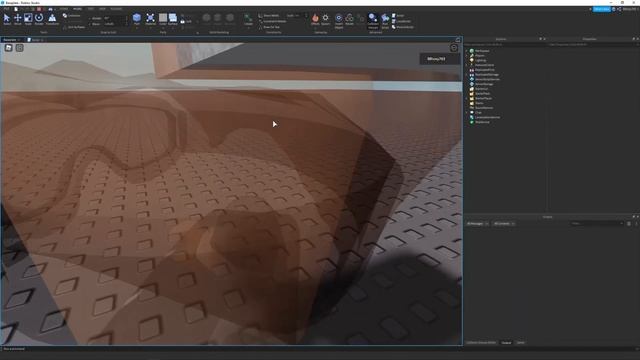The height and width of the screenshot is (360, 640).
Task: Pick the Rotate tool
Action: 39,19
